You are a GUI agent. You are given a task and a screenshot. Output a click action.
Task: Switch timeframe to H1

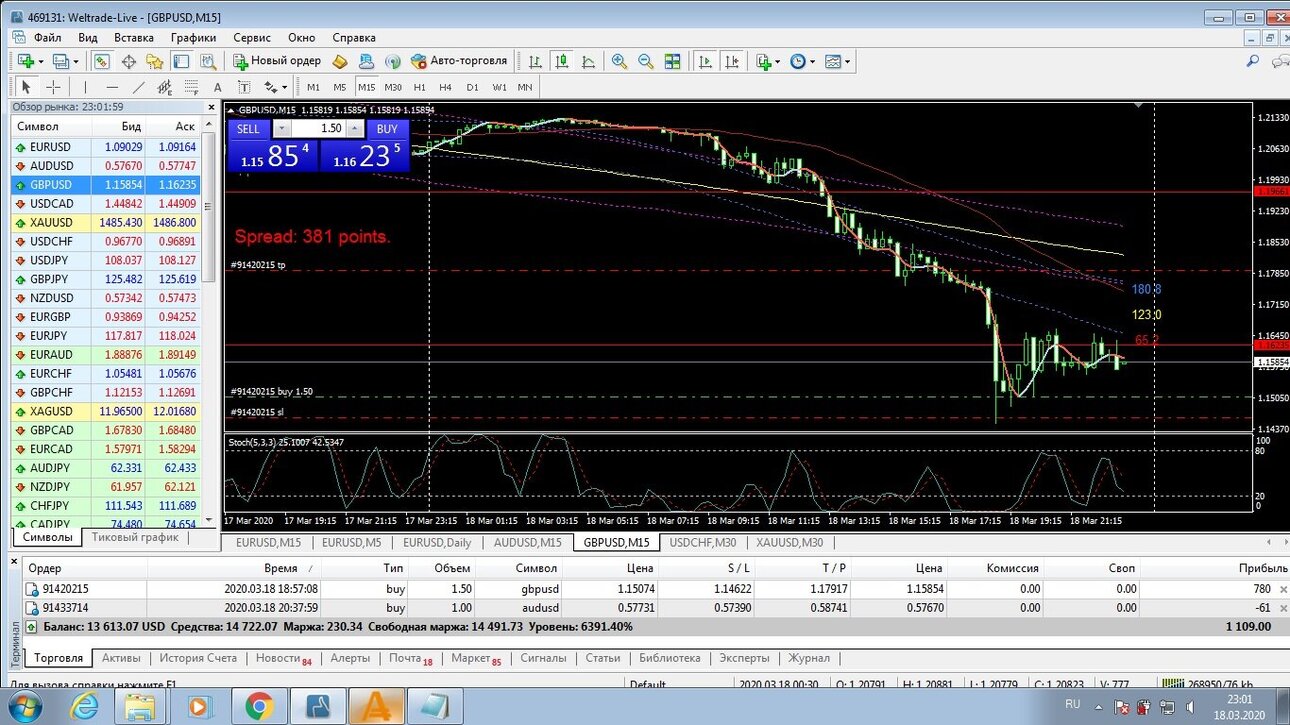point(420,87)
